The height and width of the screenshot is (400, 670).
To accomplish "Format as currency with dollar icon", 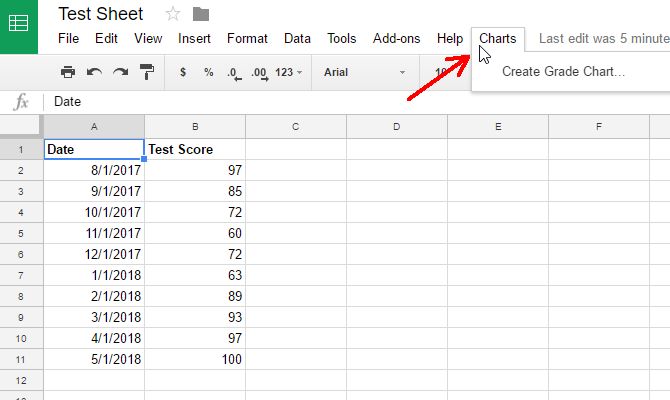I will tap(183, 72).
